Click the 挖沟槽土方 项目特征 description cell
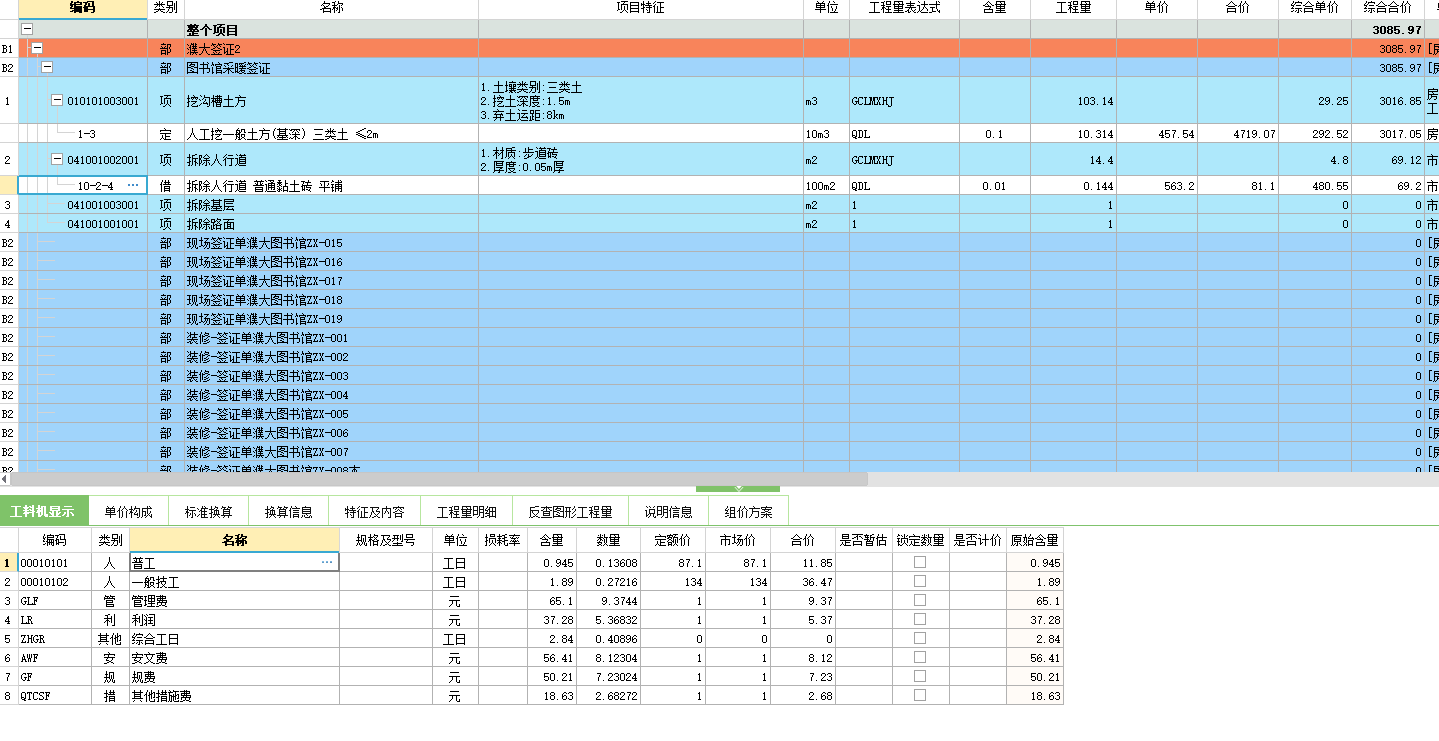 640,101
